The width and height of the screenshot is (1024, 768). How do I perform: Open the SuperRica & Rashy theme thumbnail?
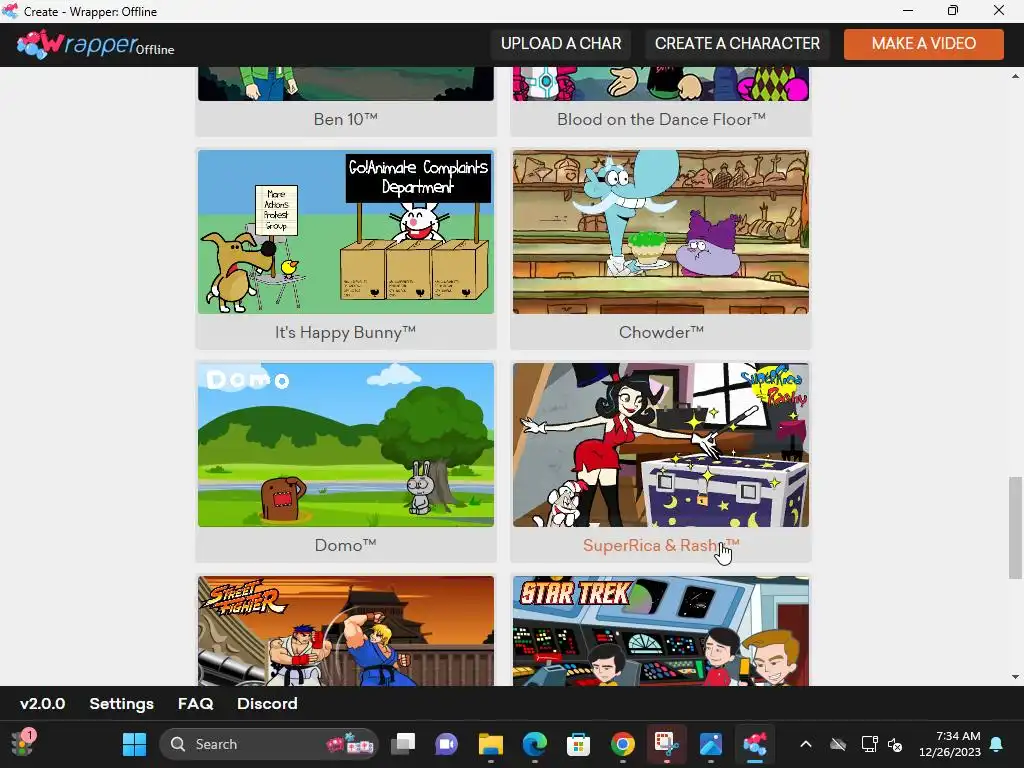(x=661, y=445)
